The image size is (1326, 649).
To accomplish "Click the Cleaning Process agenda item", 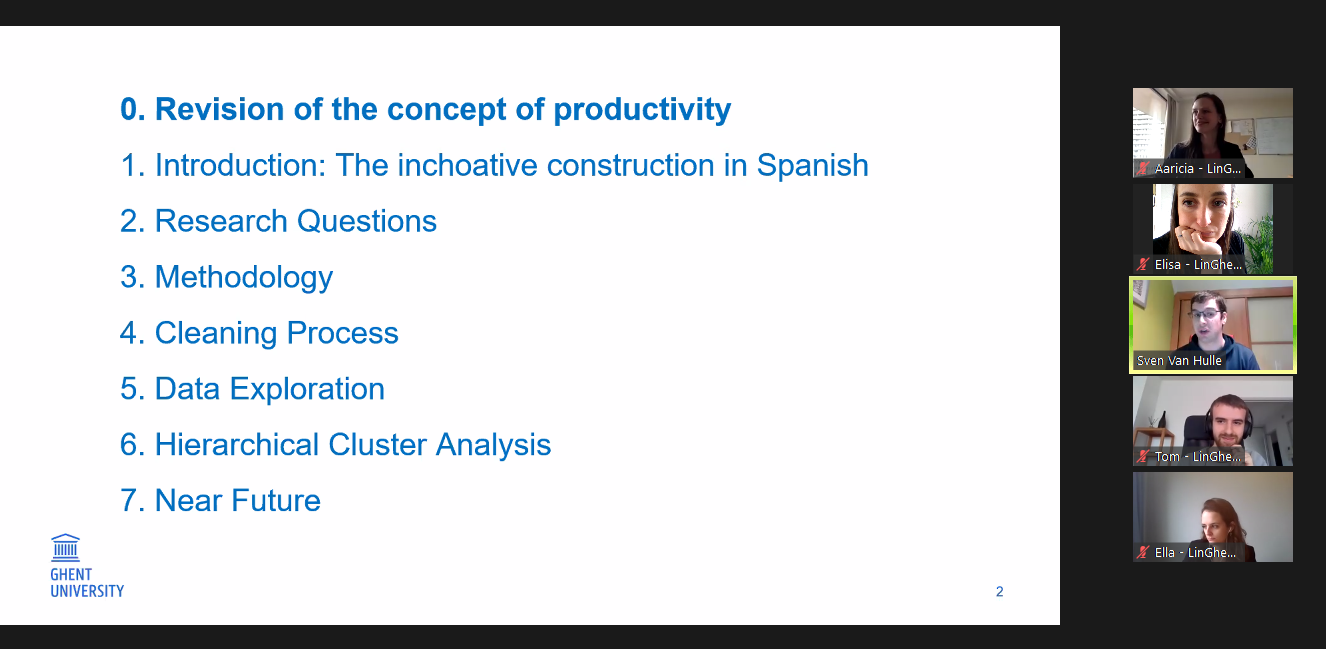I will (259, 333).
